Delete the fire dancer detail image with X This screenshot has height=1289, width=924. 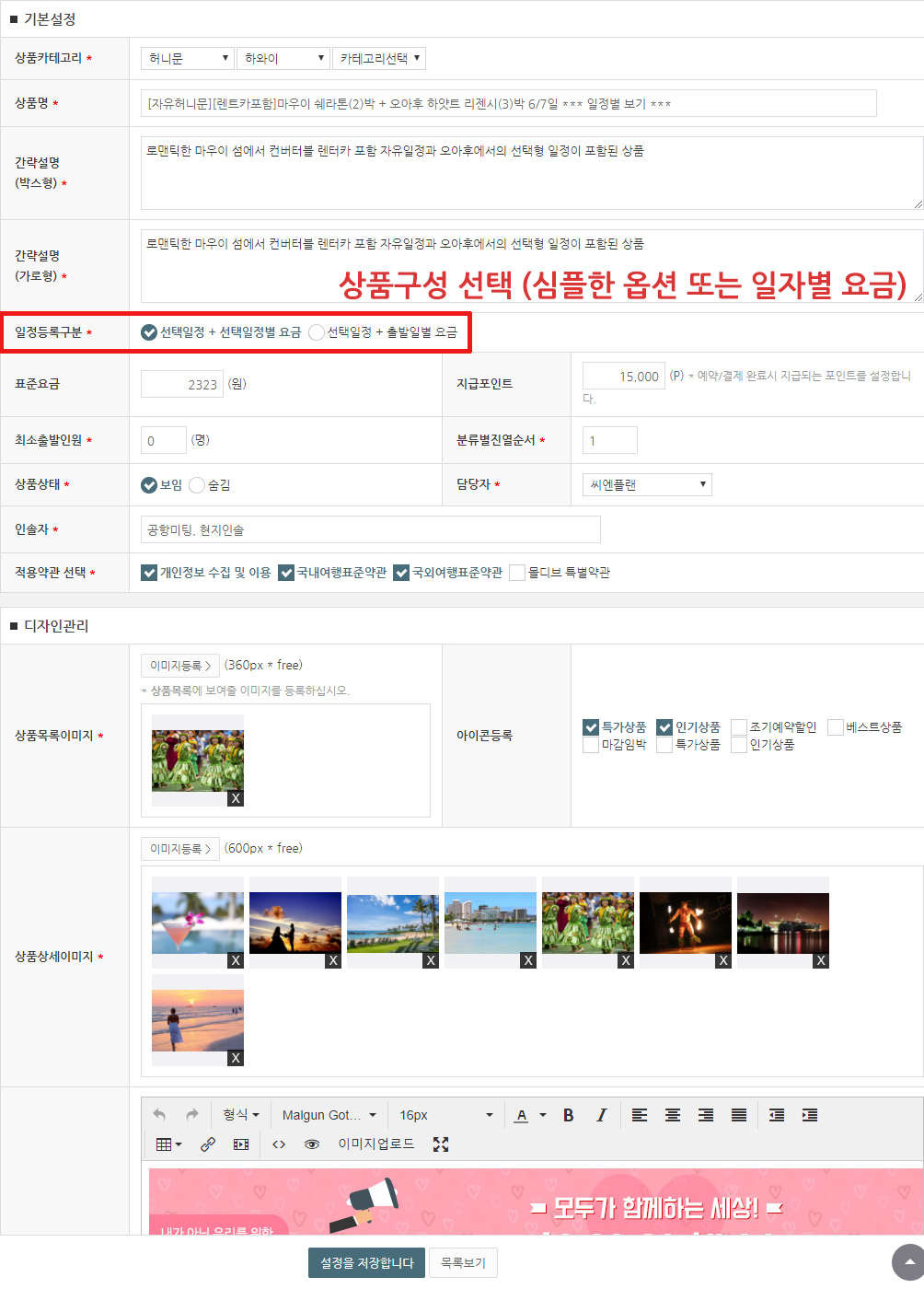point(723,960)
